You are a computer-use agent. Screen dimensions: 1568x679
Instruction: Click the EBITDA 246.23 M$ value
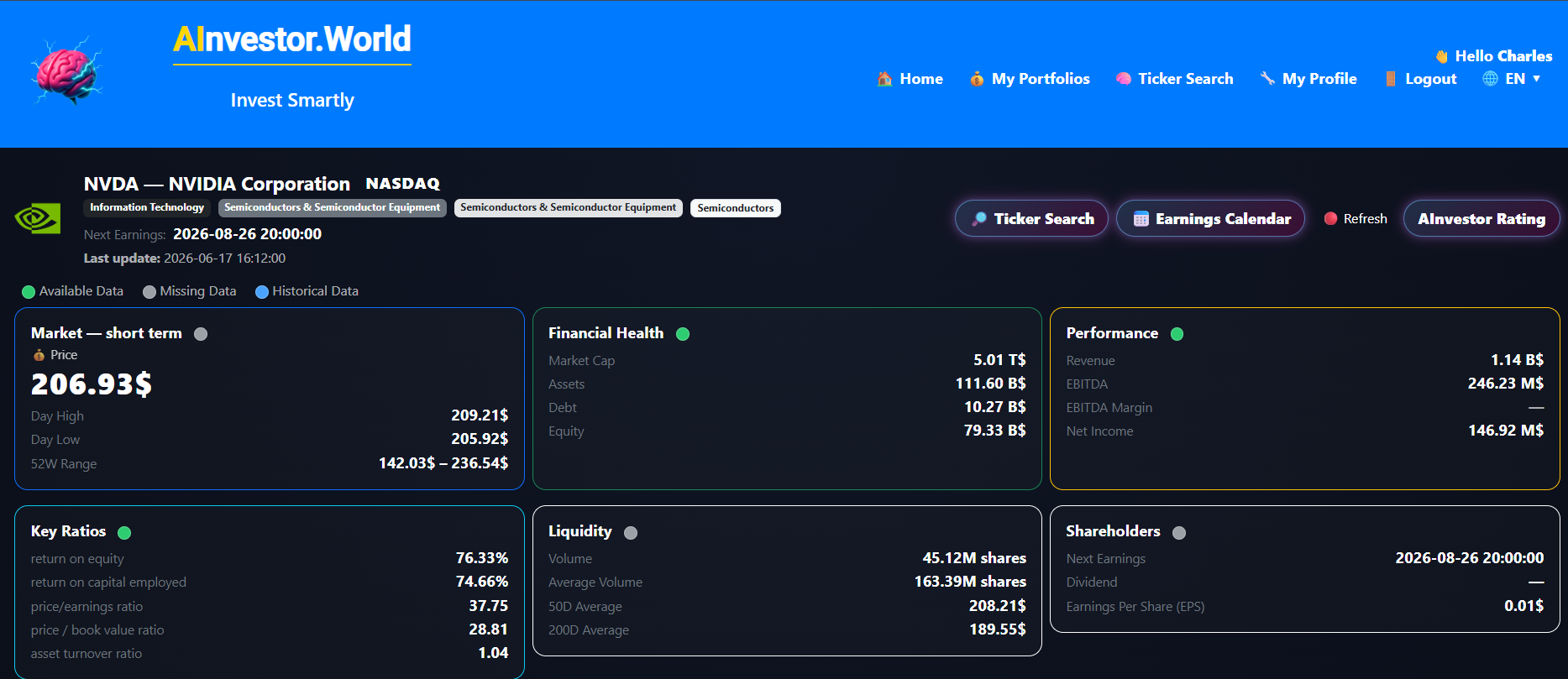[x=1505, y=384]
